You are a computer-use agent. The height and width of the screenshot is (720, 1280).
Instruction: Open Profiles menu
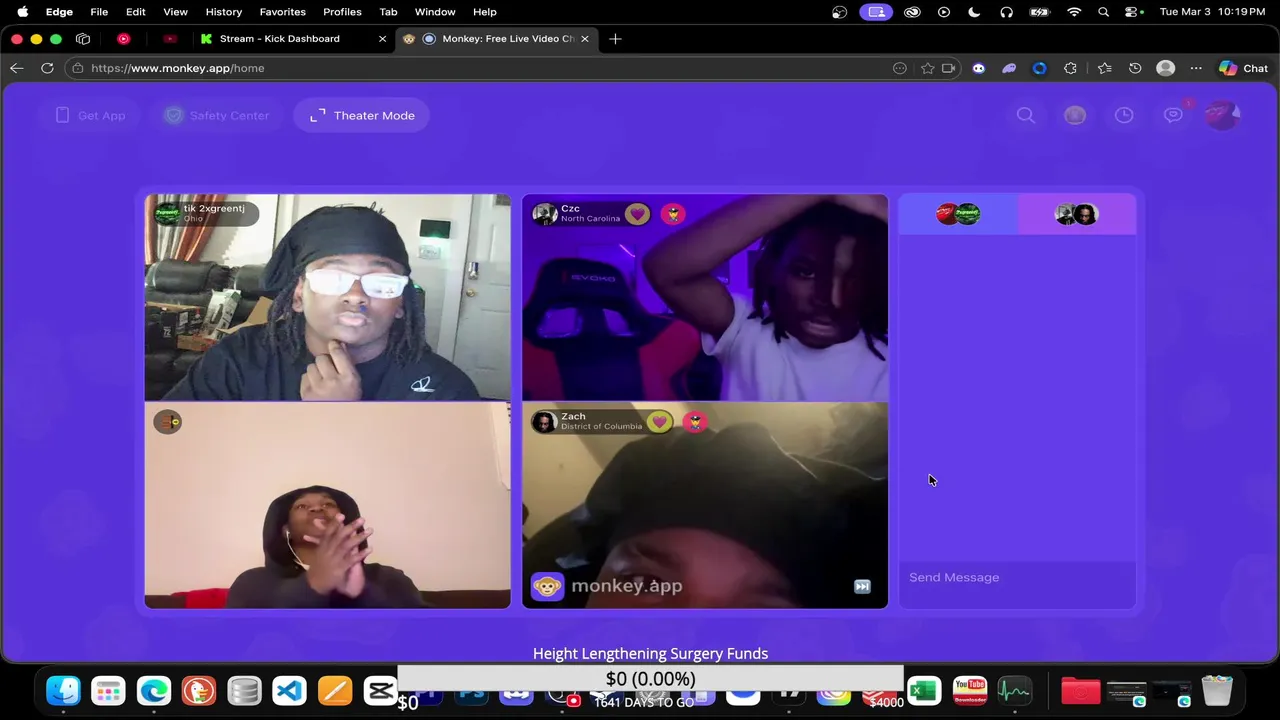coord(342,12)
